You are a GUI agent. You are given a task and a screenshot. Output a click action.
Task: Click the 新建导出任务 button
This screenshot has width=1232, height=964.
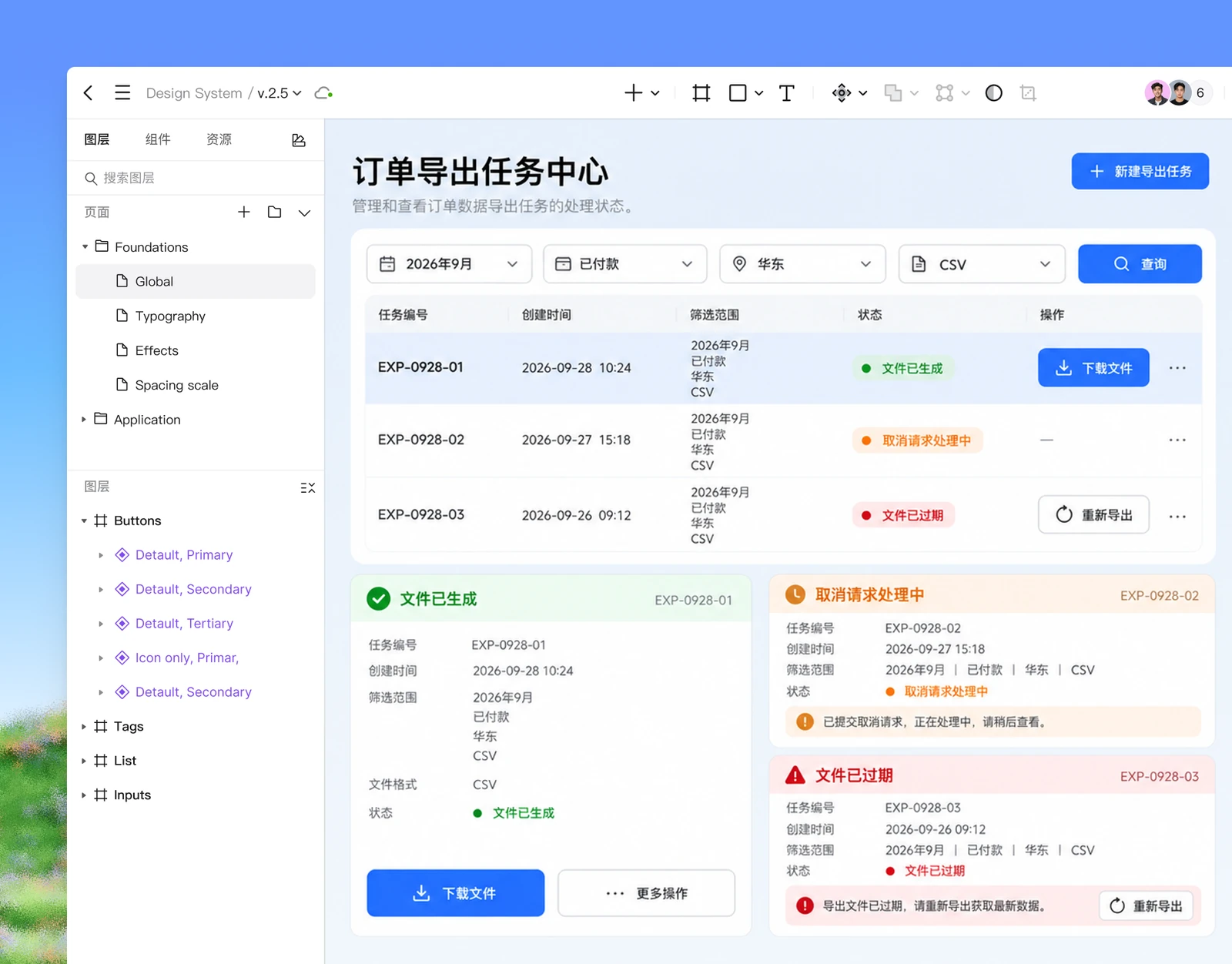click(1140, 171)
